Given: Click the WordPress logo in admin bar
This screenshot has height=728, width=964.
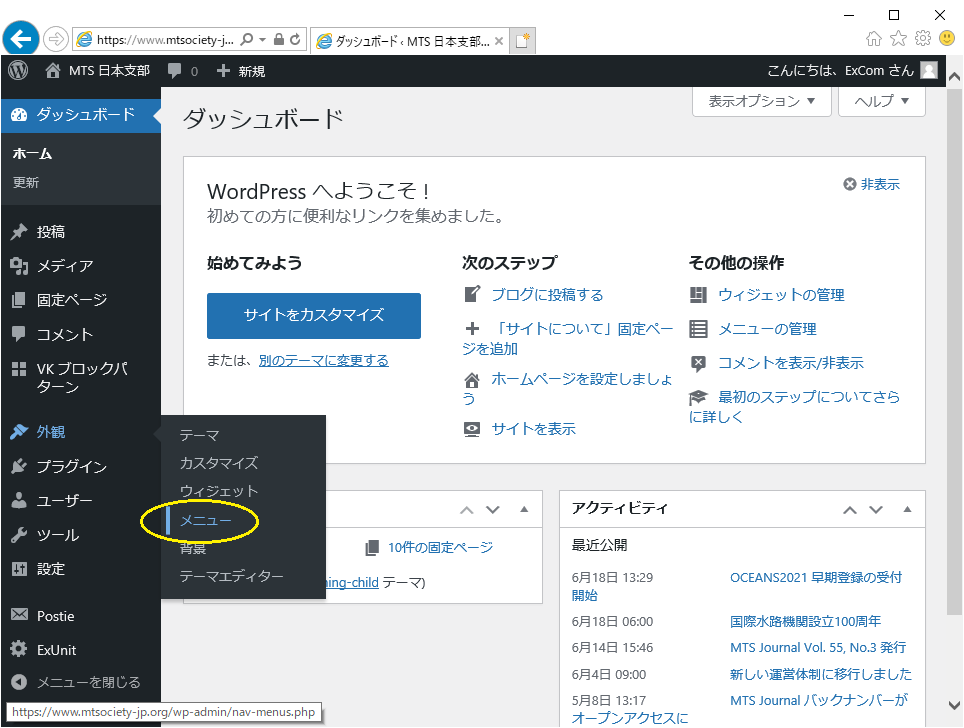Looking at the screenshot, I should click(x=18, y=71).
